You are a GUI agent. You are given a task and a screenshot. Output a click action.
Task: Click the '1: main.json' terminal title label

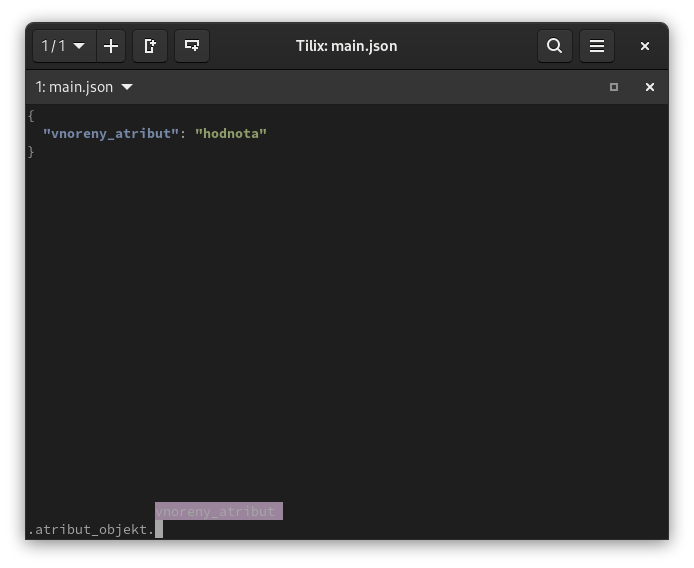point(75,87)
